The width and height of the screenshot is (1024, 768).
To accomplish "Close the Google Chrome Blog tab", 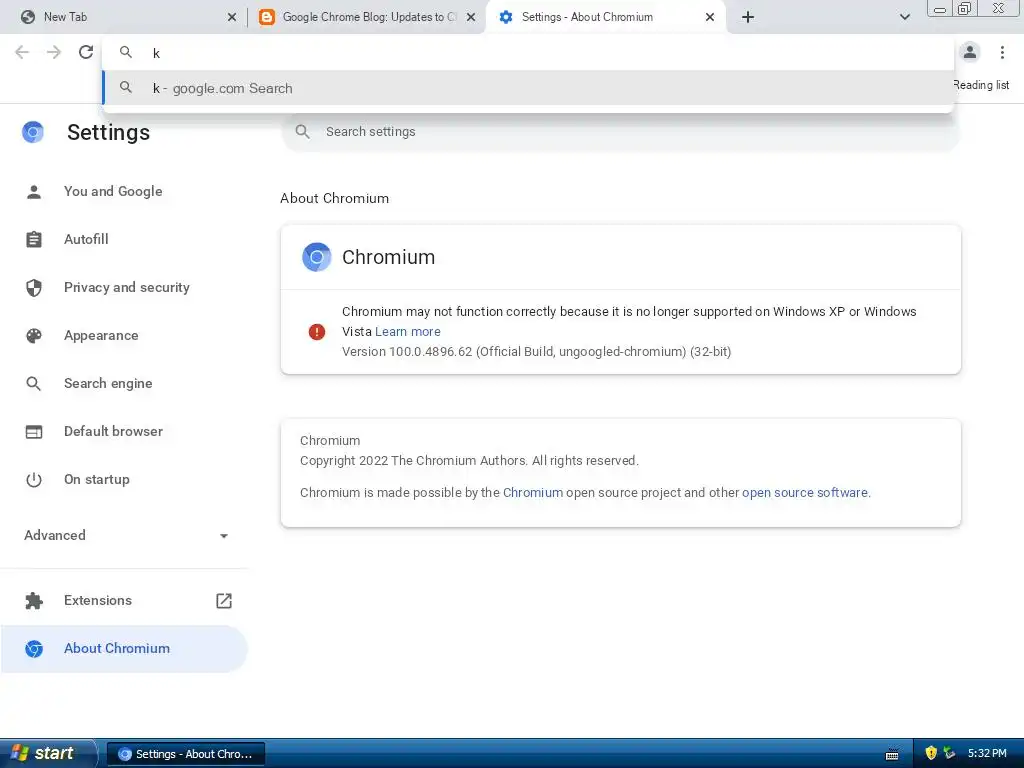I will 470,17.
